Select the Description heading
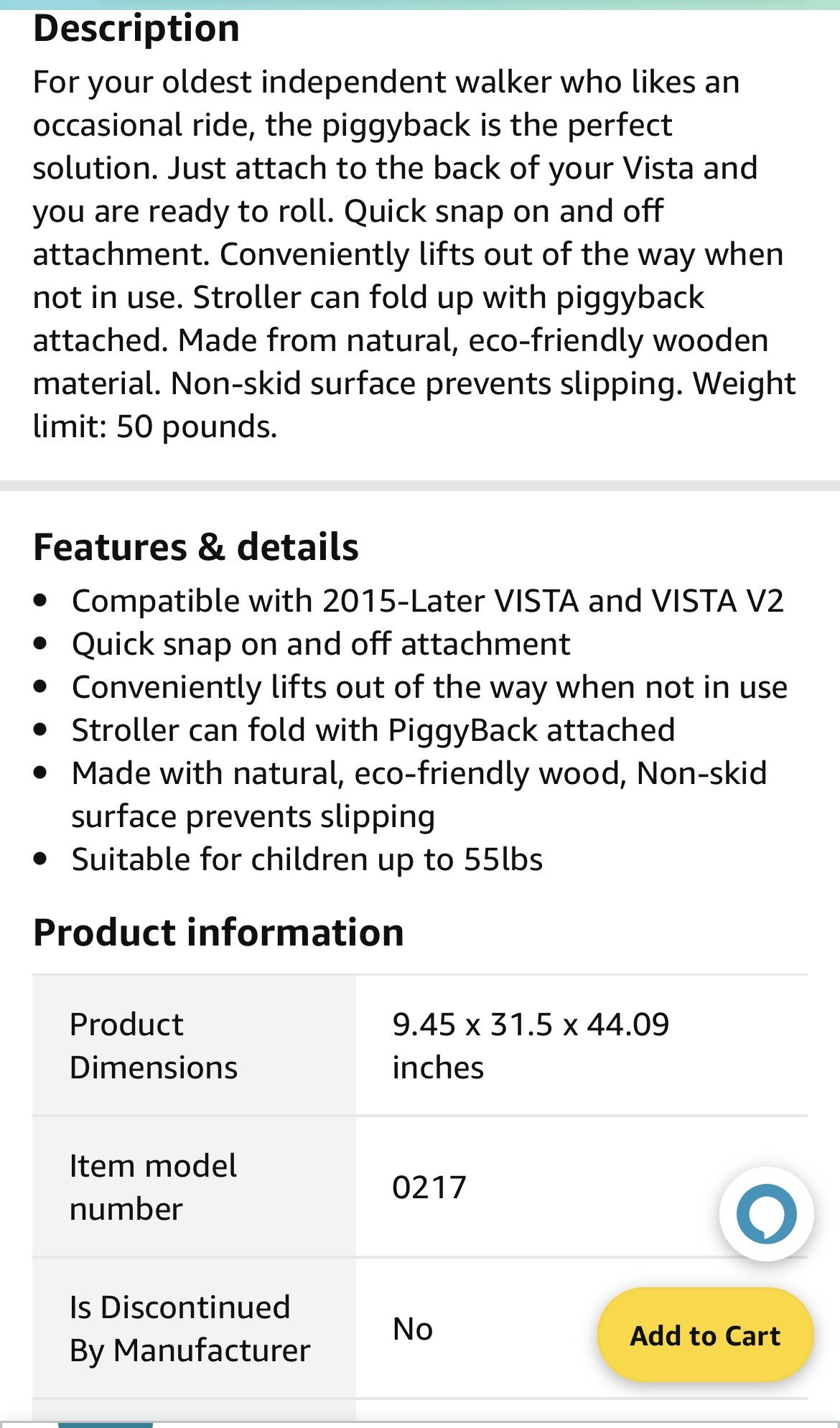Viewport: 840px width, 1428px height. pyautogui.click(x=136, y=29)
